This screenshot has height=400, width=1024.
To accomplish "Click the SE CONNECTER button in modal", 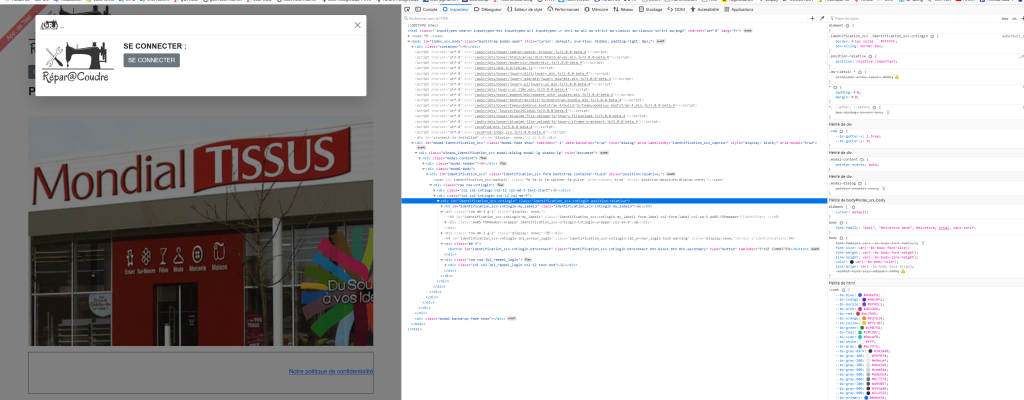I will [x=152, y=60].
